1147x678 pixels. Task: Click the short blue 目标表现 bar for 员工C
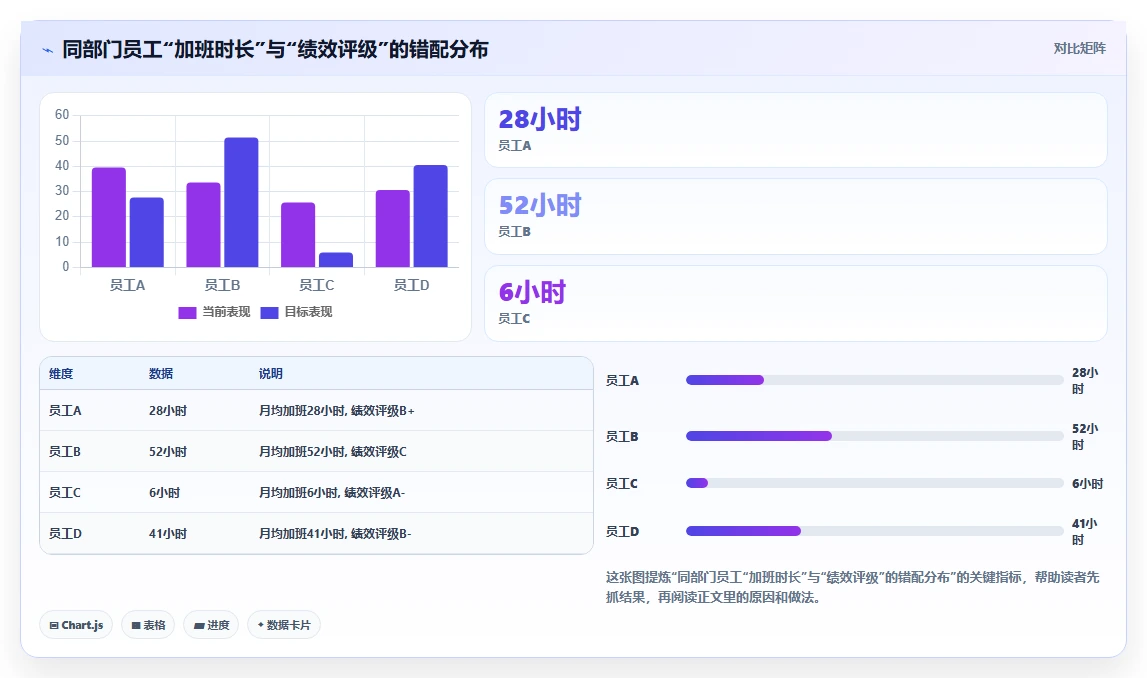tap(336, 260)
